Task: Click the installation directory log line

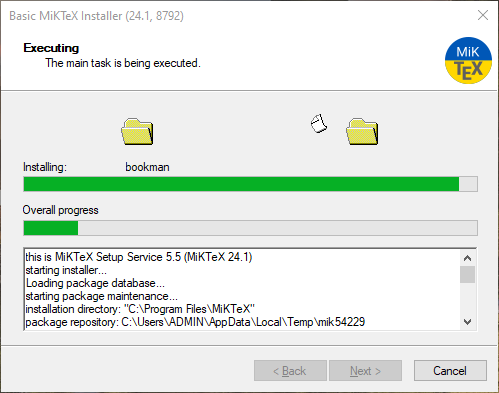Action: pyautogui.click(x=140, y=309)
